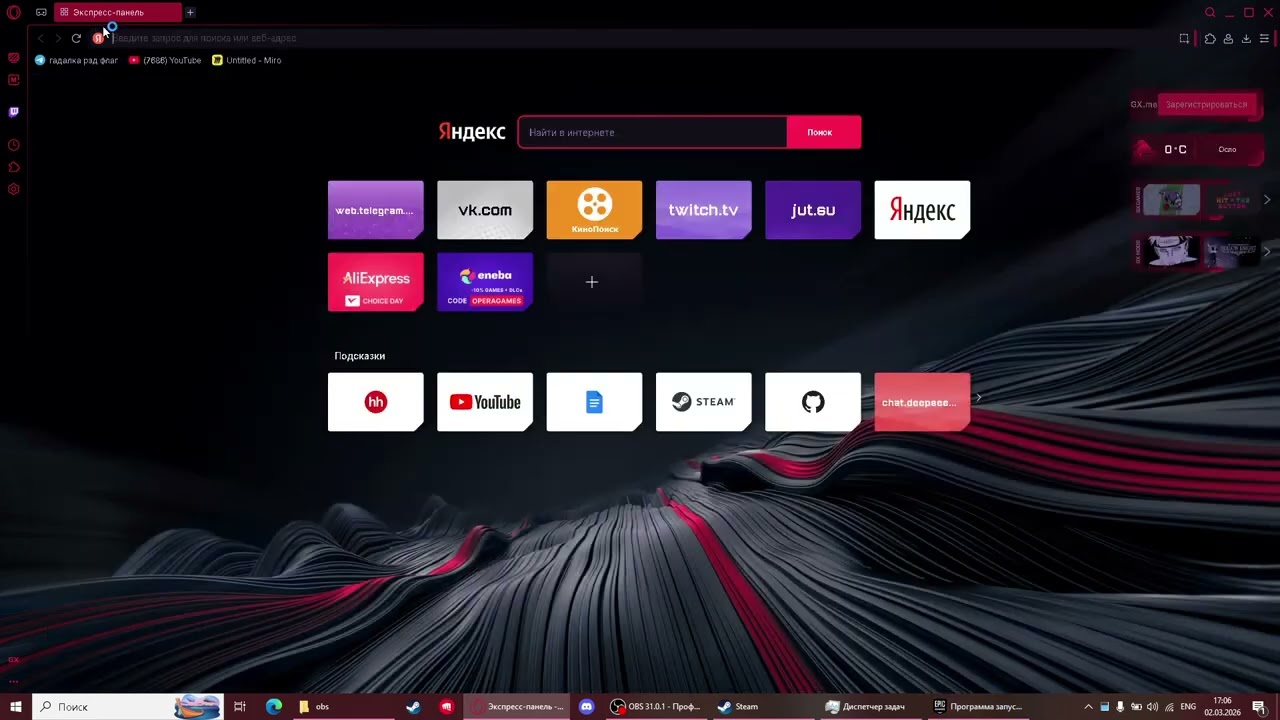This screenshot has width=1280, height=720.
Task: Open the STEAM suggestion tile
Action: 703,402
